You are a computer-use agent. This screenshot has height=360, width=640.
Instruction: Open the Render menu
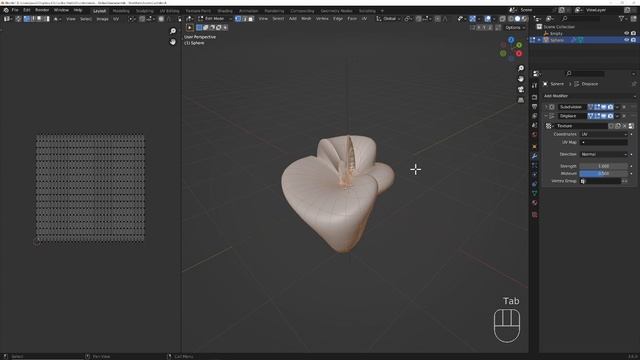42,10
